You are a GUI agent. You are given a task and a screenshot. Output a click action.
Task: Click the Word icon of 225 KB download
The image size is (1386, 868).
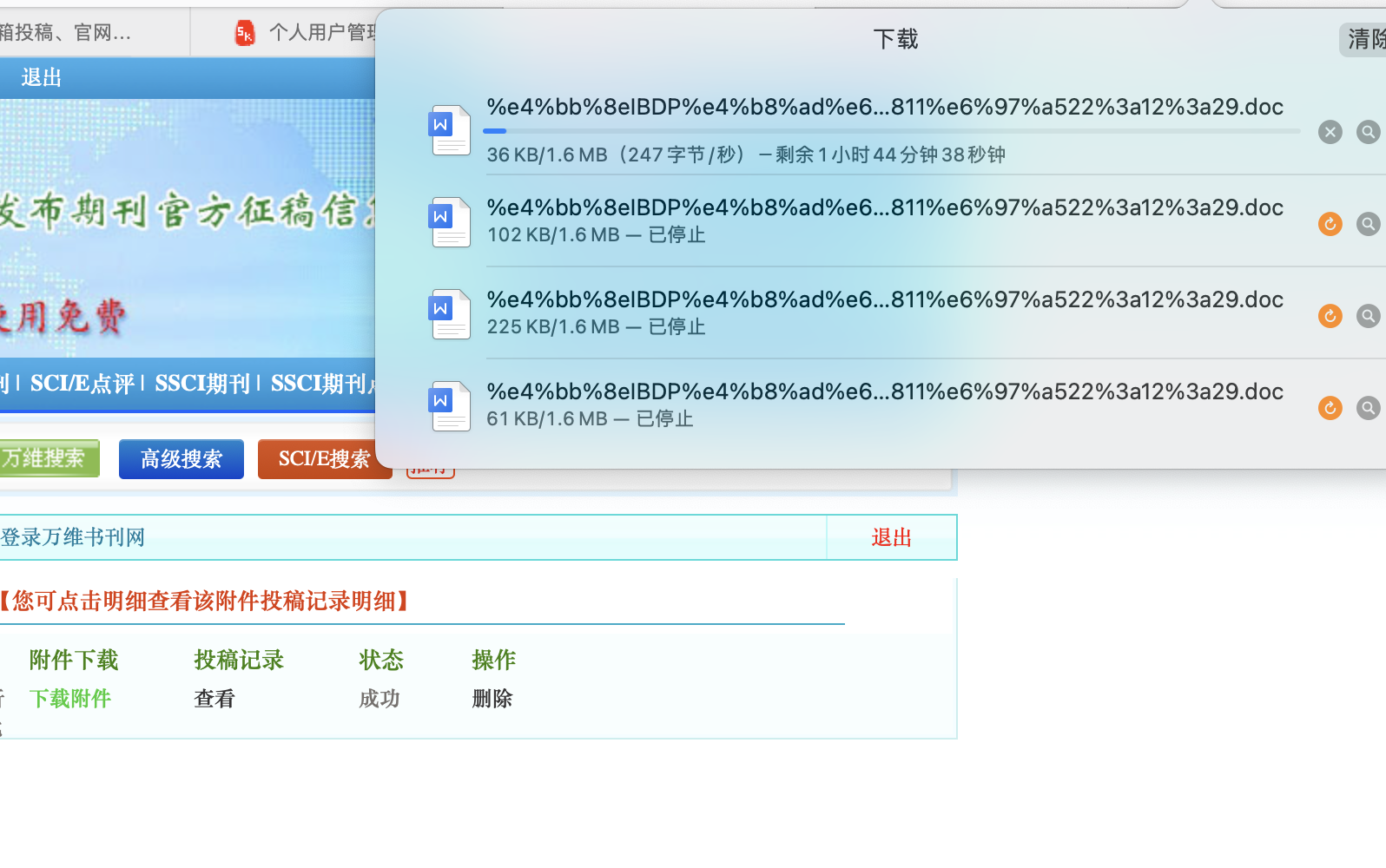coord(451,314)
